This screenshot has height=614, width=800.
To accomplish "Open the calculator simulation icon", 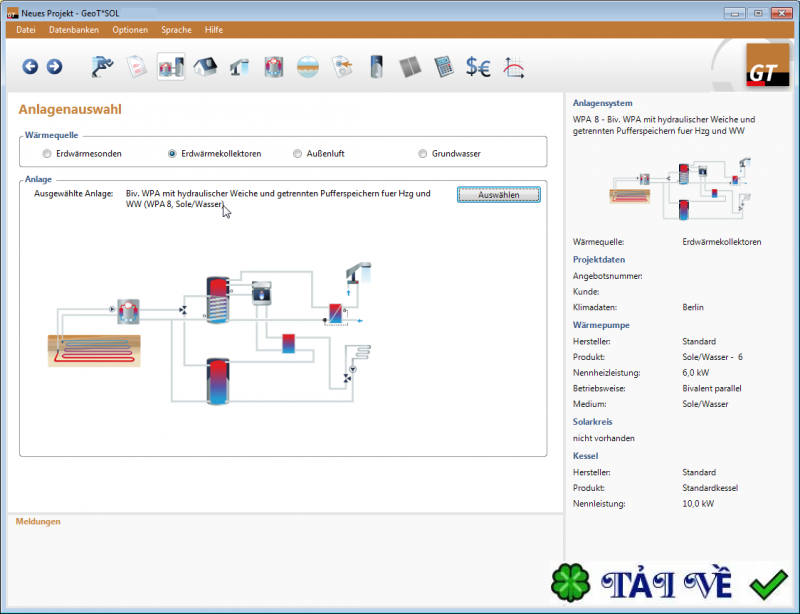I will coord(444,67).
